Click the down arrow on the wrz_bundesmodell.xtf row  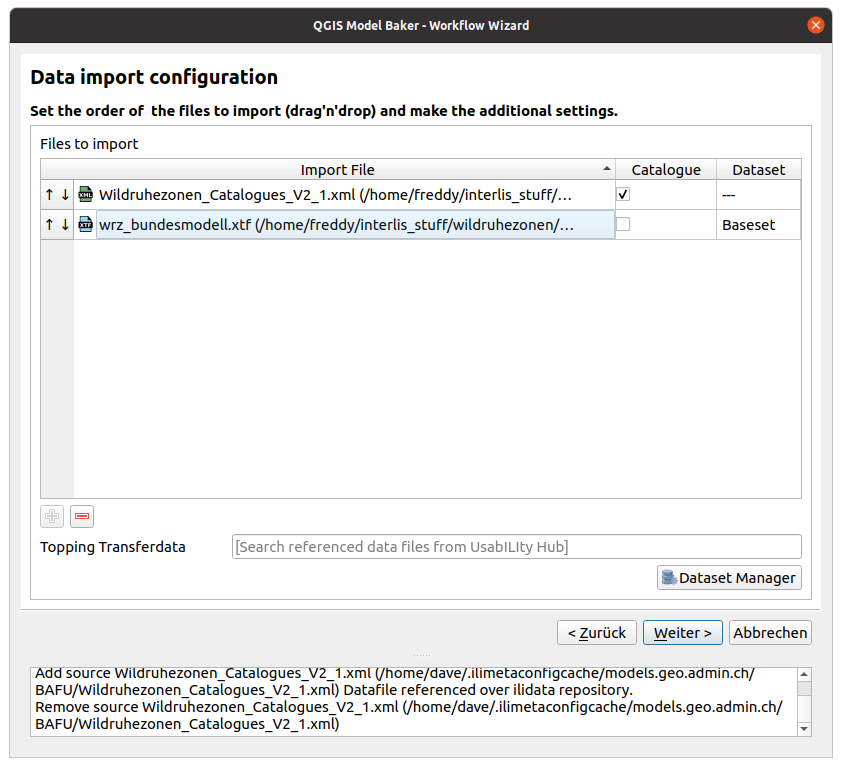[65, 225]
